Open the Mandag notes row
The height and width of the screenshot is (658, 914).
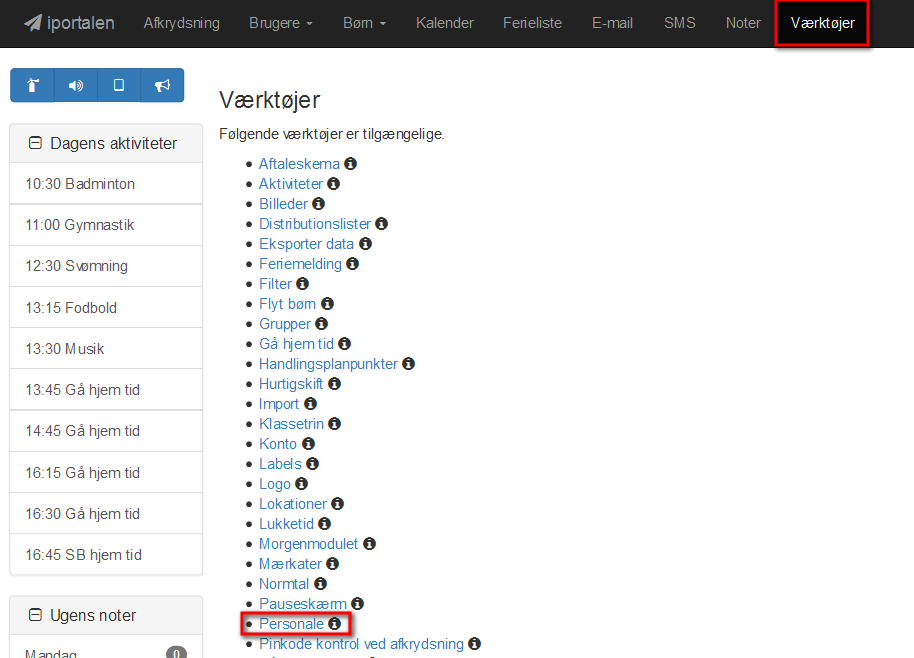106,648
